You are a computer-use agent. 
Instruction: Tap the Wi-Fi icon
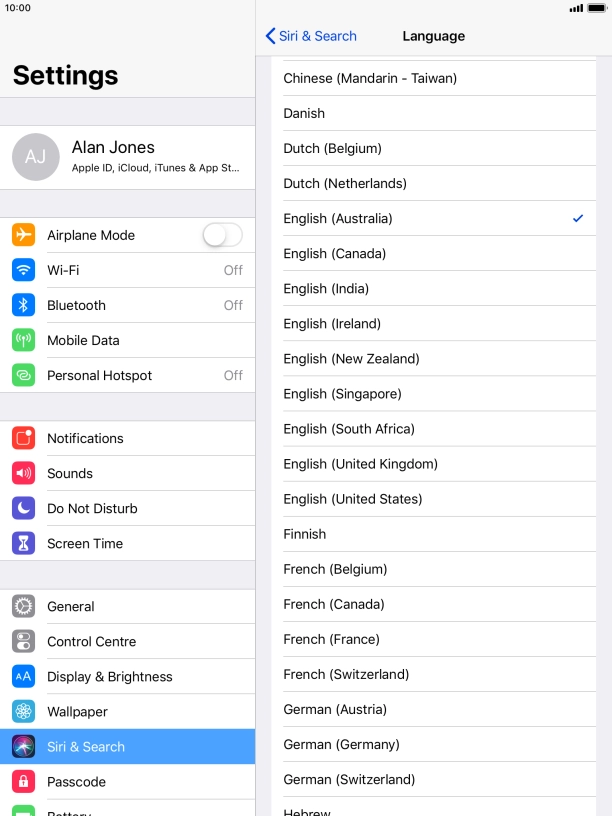(x=23, y=270)
